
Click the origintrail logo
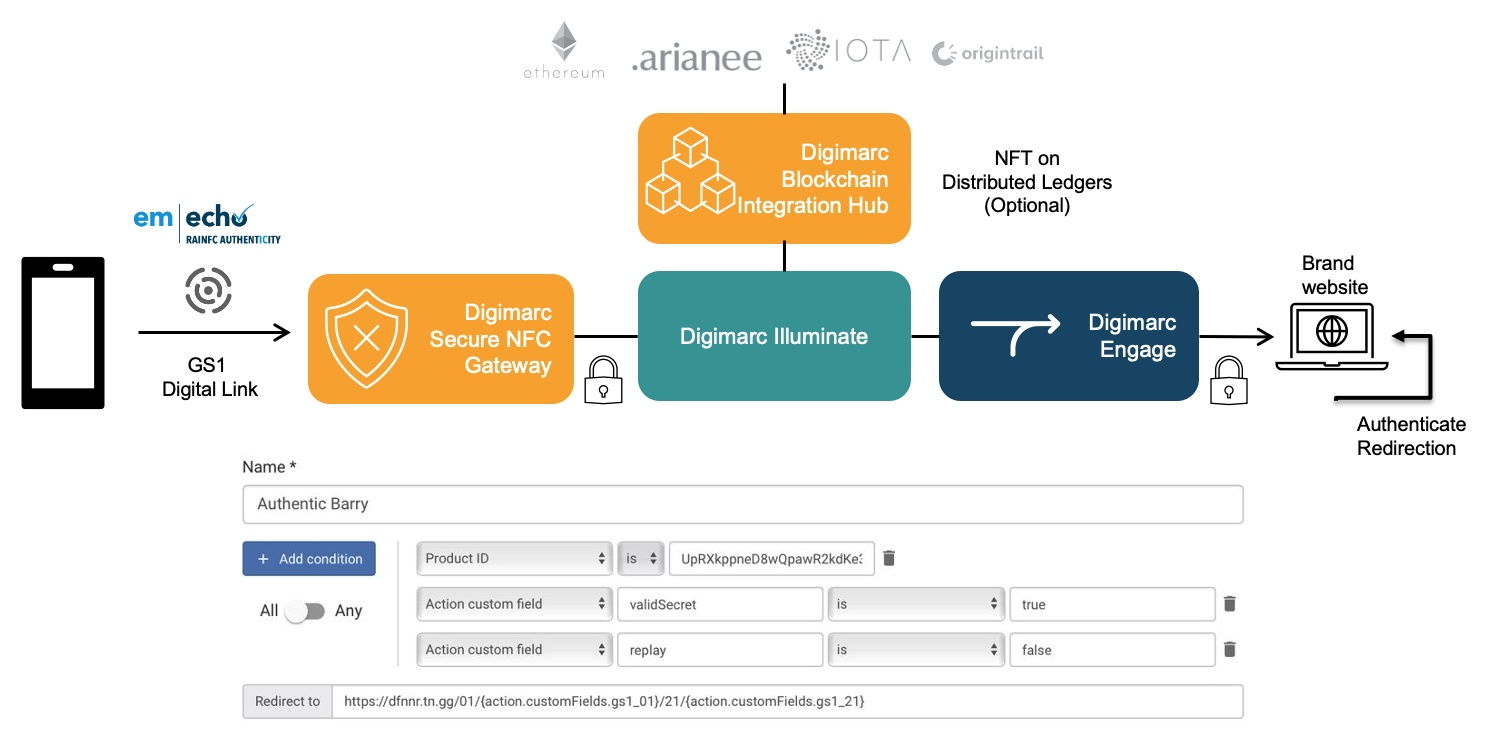(x=988, y=54)
